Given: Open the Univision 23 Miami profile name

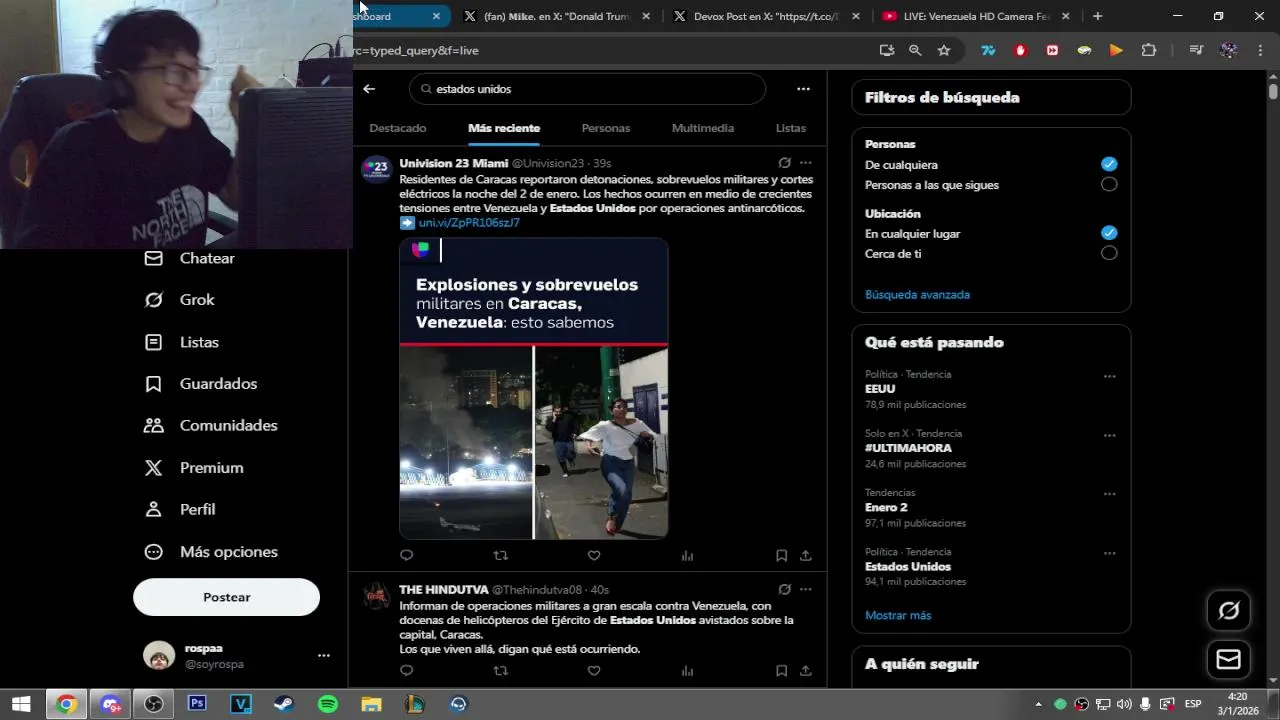Looking at the screenshot, I should (x=454, y=163).
